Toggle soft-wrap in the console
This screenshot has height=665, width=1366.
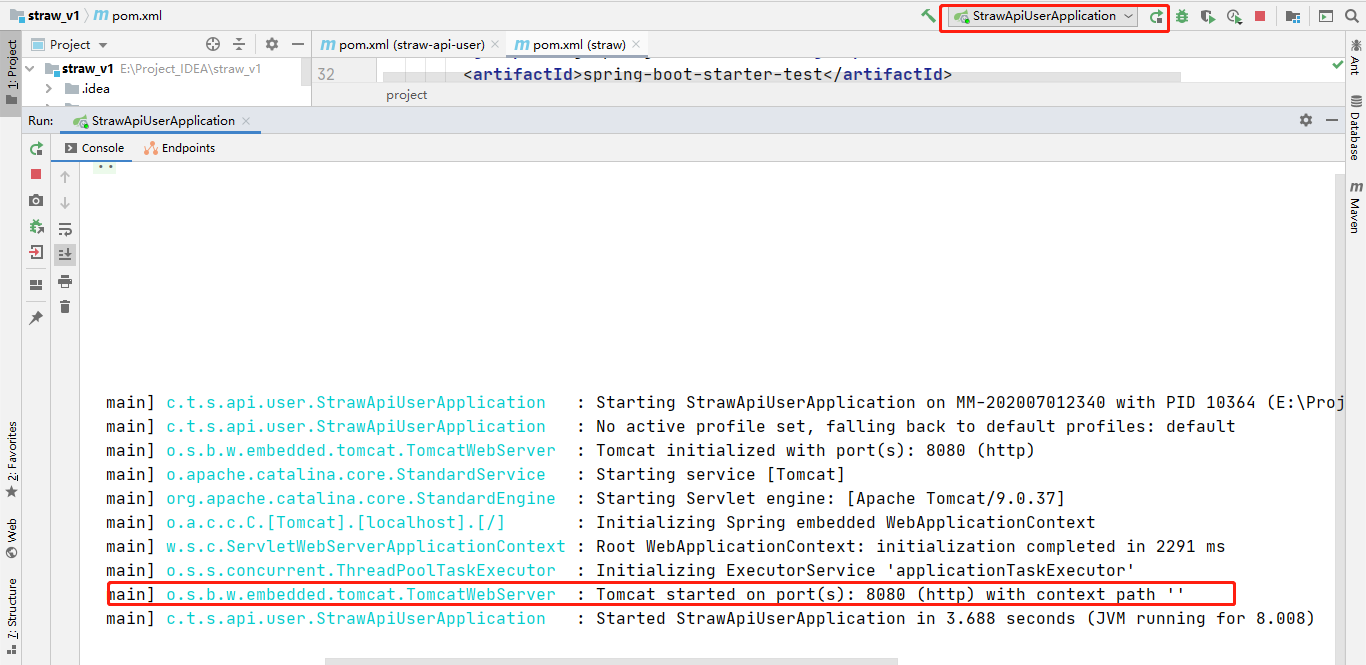coord(65,229)
